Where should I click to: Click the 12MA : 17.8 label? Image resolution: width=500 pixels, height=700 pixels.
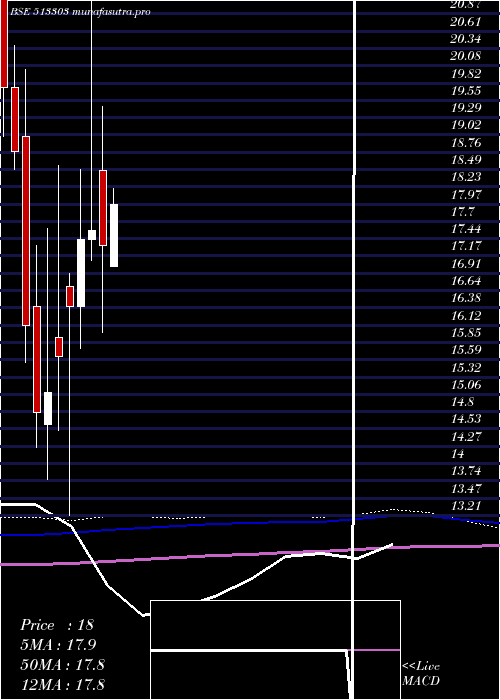[x=63, y=684]
